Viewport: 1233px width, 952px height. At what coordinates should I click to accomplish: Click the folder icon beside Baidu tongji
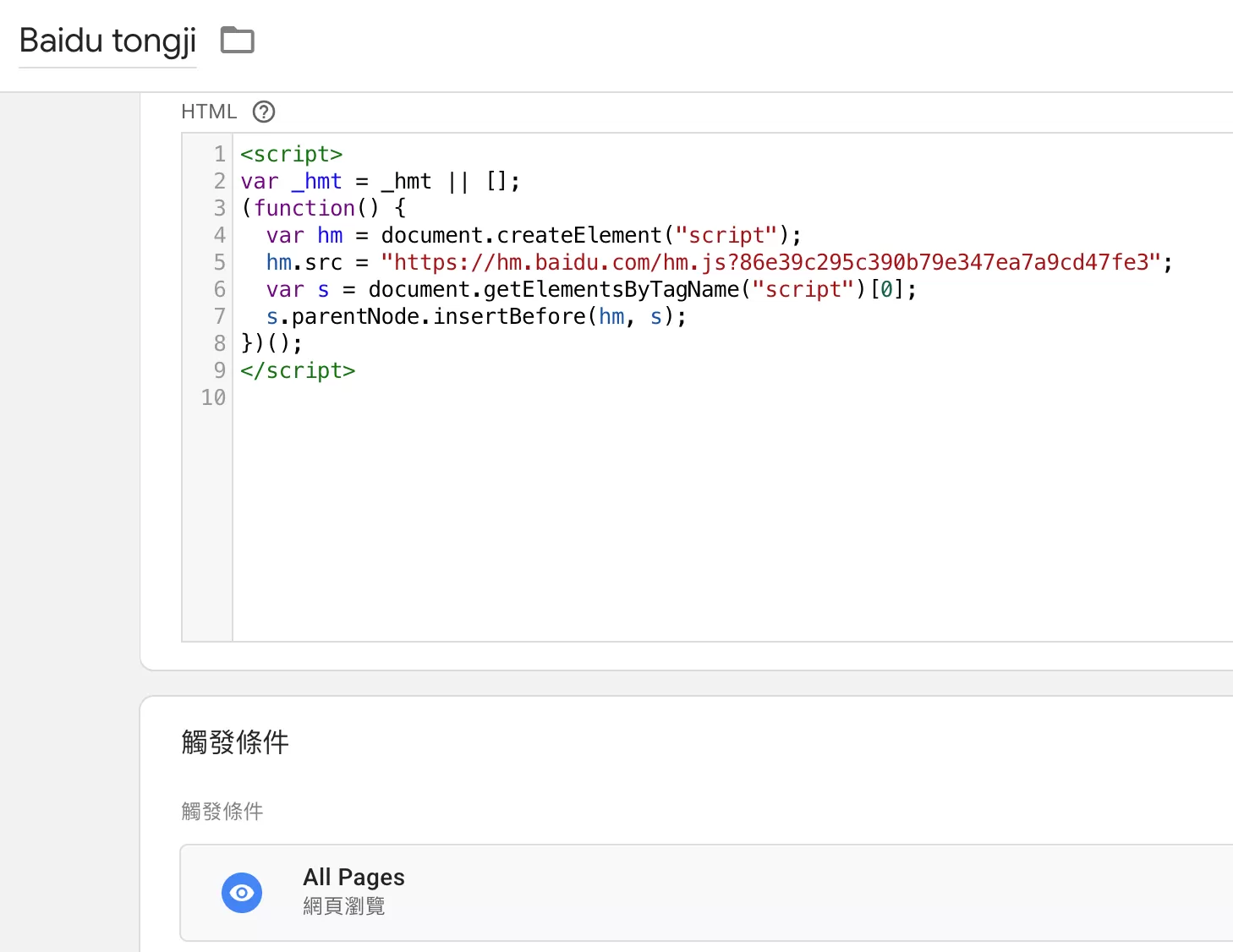(238, 40)
